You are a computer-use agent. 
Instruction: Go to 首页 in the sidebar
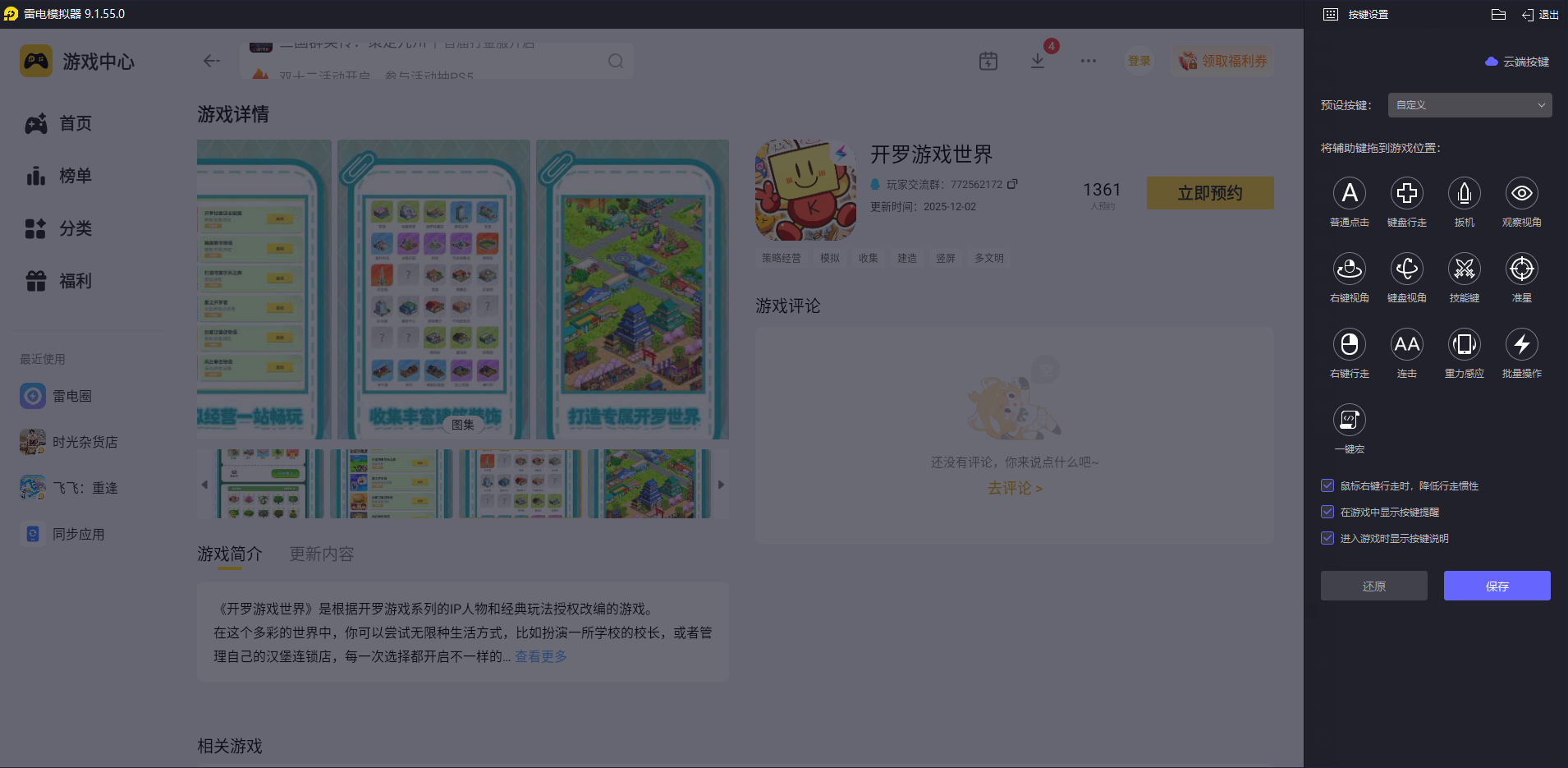click(x=58, y=123)
